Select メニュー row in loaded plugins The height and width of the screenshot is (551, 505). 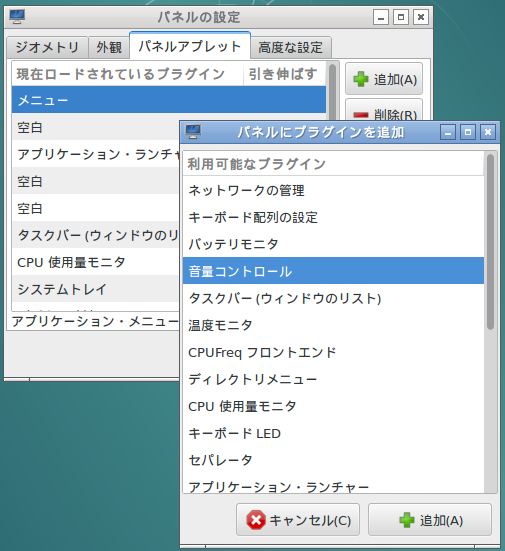pyautogui.click(x=169, y=100)
